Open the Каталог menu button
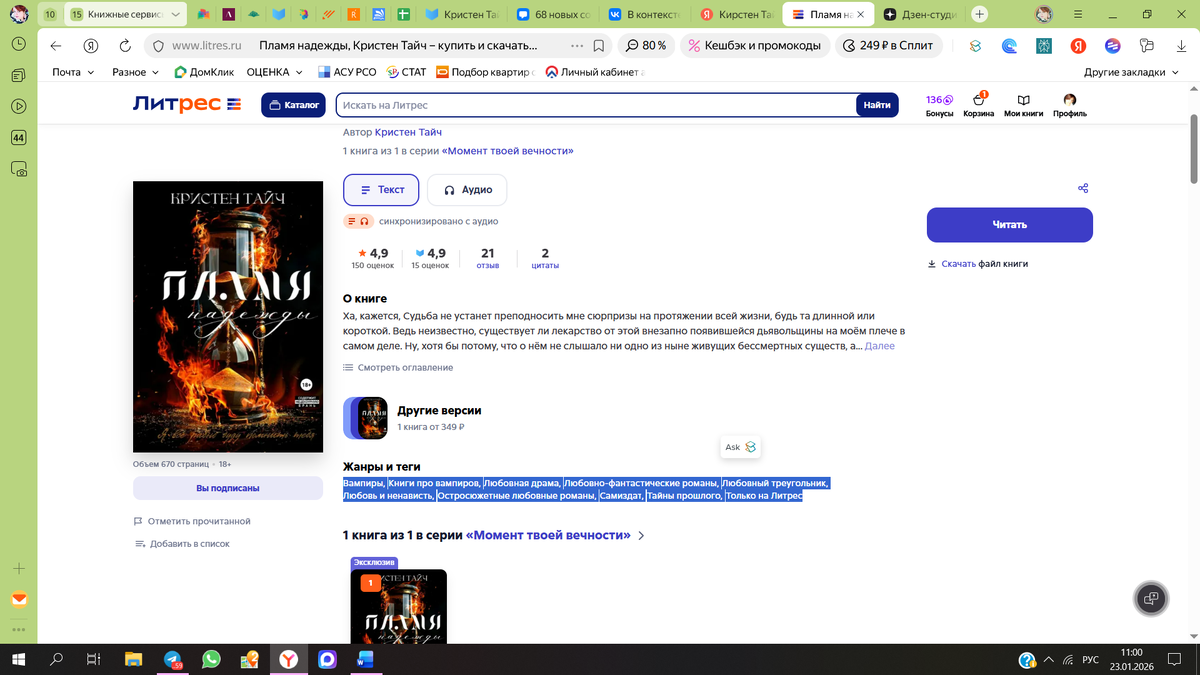 291,105
